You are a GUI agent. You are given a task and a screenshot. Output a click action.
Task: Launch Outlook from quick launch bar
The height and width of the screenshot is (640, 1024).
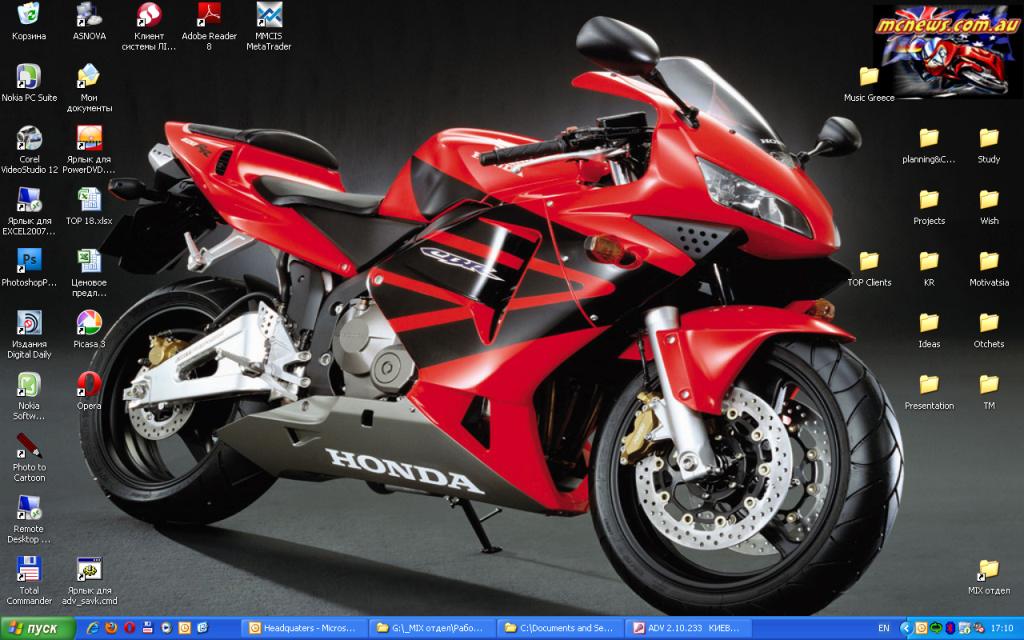coord(185,628)
